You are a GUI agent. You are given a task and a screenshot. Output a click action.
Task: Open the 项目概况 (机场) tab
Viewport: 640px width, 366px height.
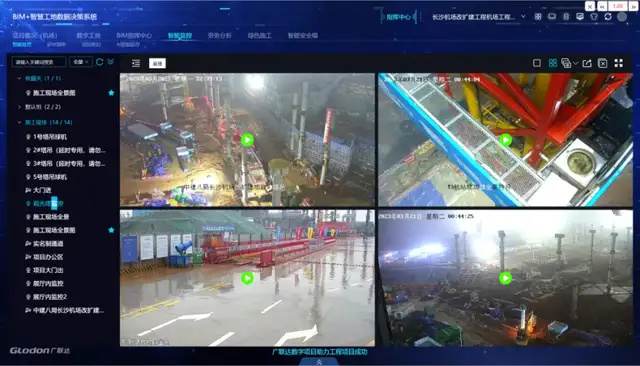click(35, 35)
